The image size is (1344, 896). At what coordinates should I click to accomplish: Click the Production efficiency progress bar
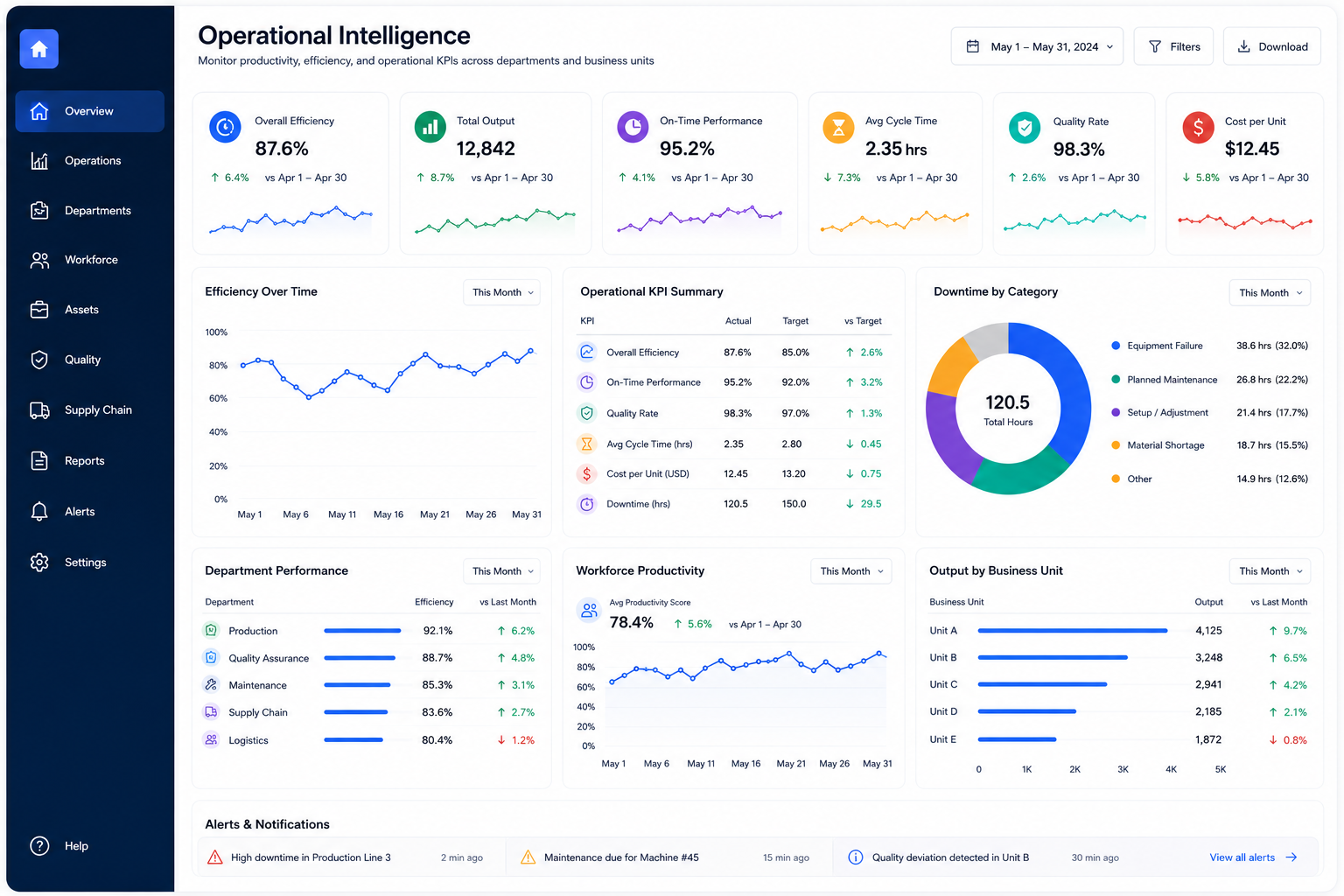362,630
